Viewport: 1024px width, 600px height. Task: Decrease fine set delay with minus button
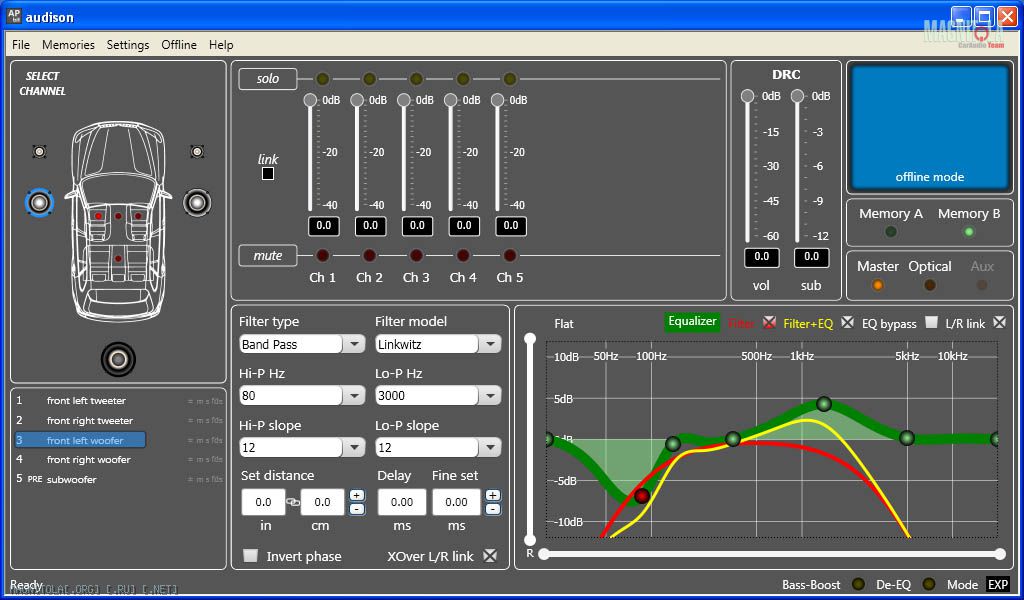click(x=493, y=509)
